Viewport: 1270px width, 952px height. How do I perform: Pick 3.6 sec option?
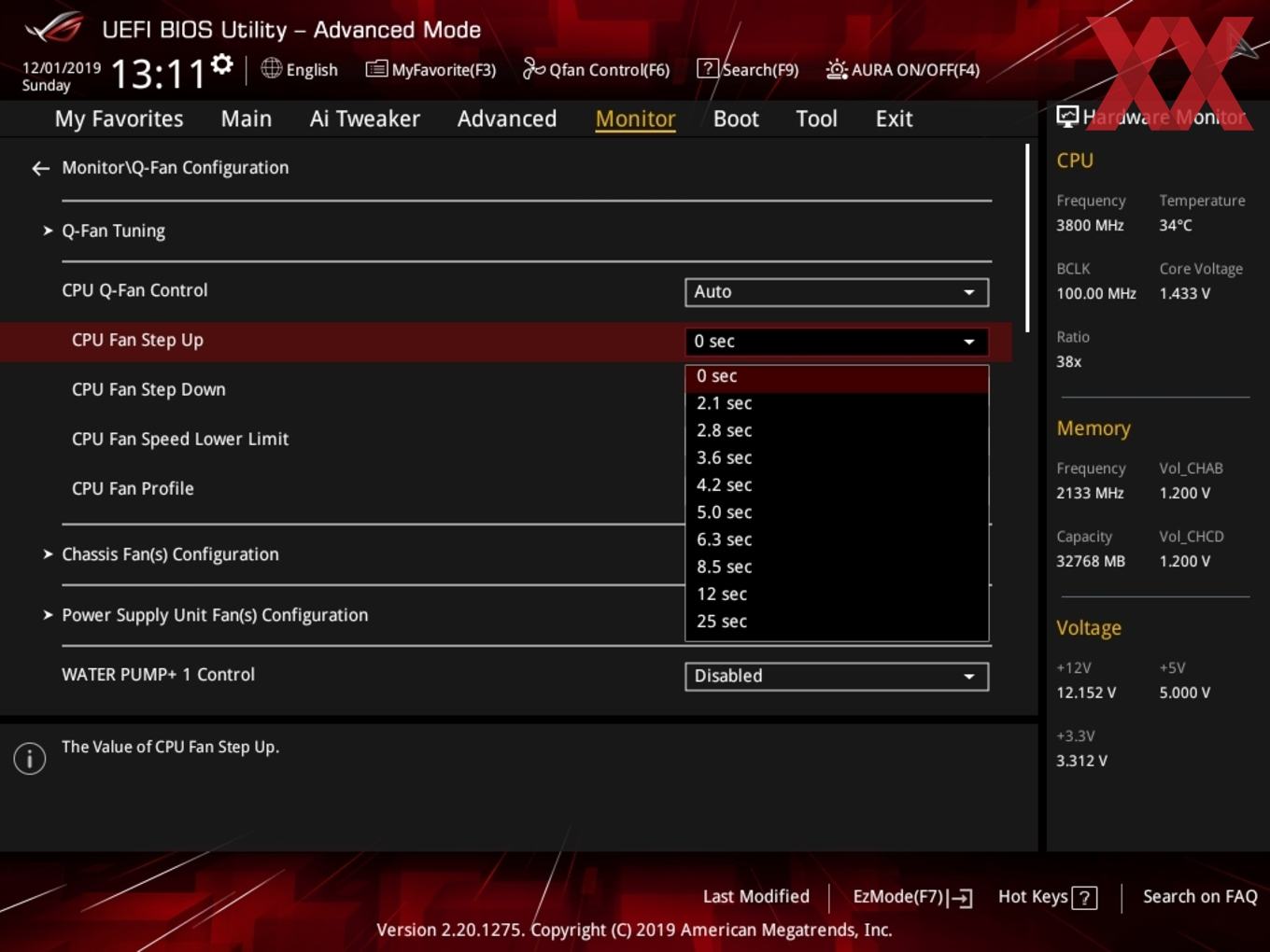pyautogui.click(x=837, y=457)
